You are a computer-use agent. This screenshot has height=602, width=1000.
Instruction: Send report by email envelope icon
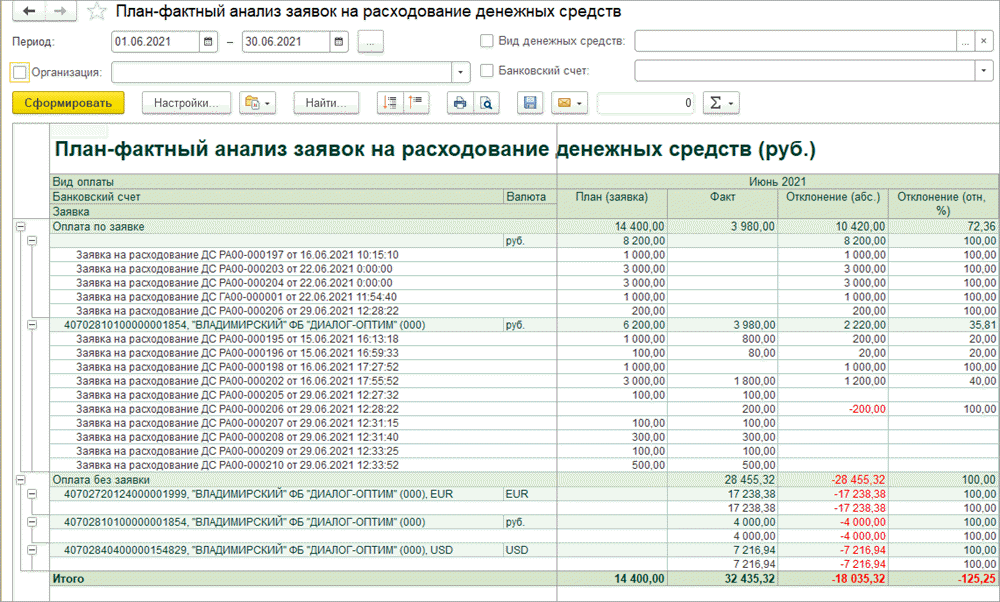pos(567,103)
